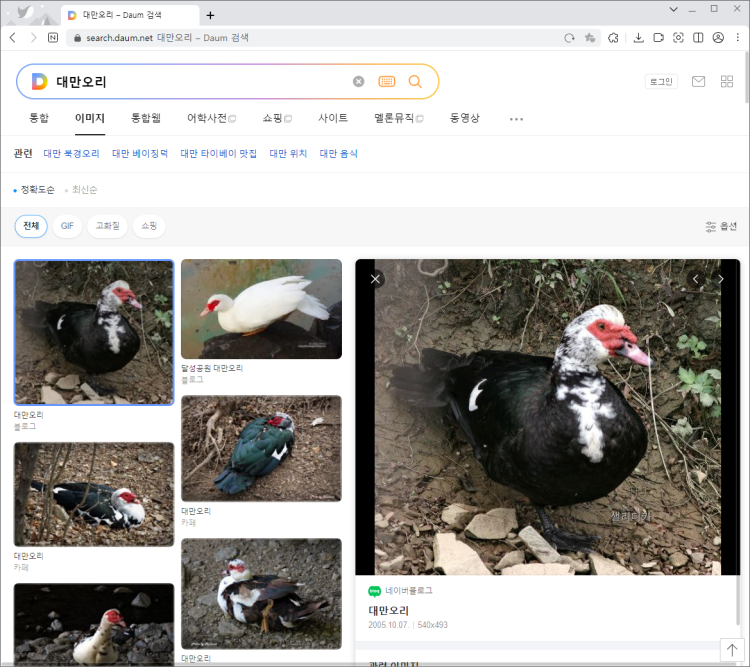View site info via lock icon

77,38
